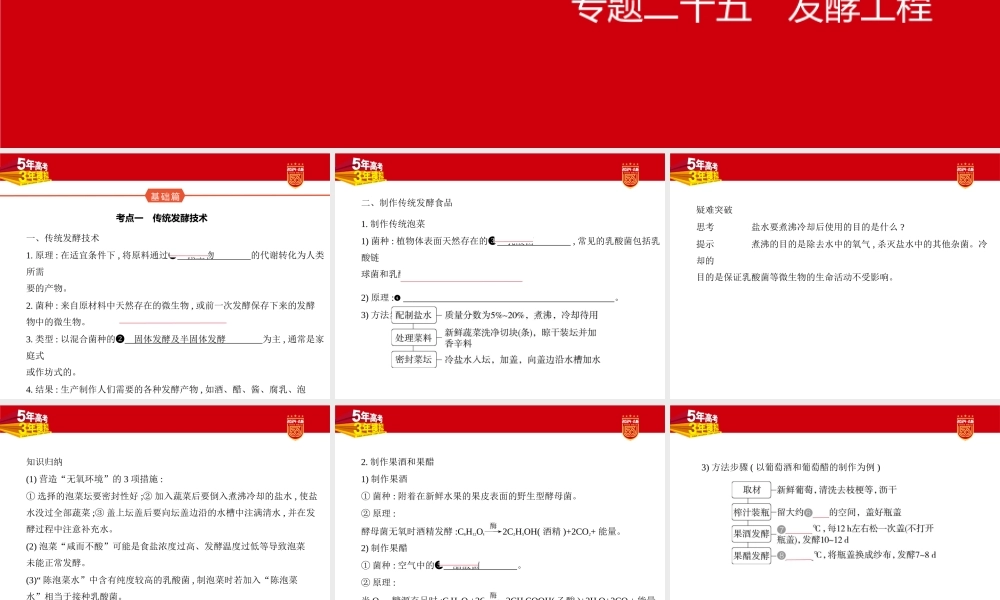This screenshot has width=1000, height=600.
Task: Select the 处理菜料 step box
Action: point(414,337)
